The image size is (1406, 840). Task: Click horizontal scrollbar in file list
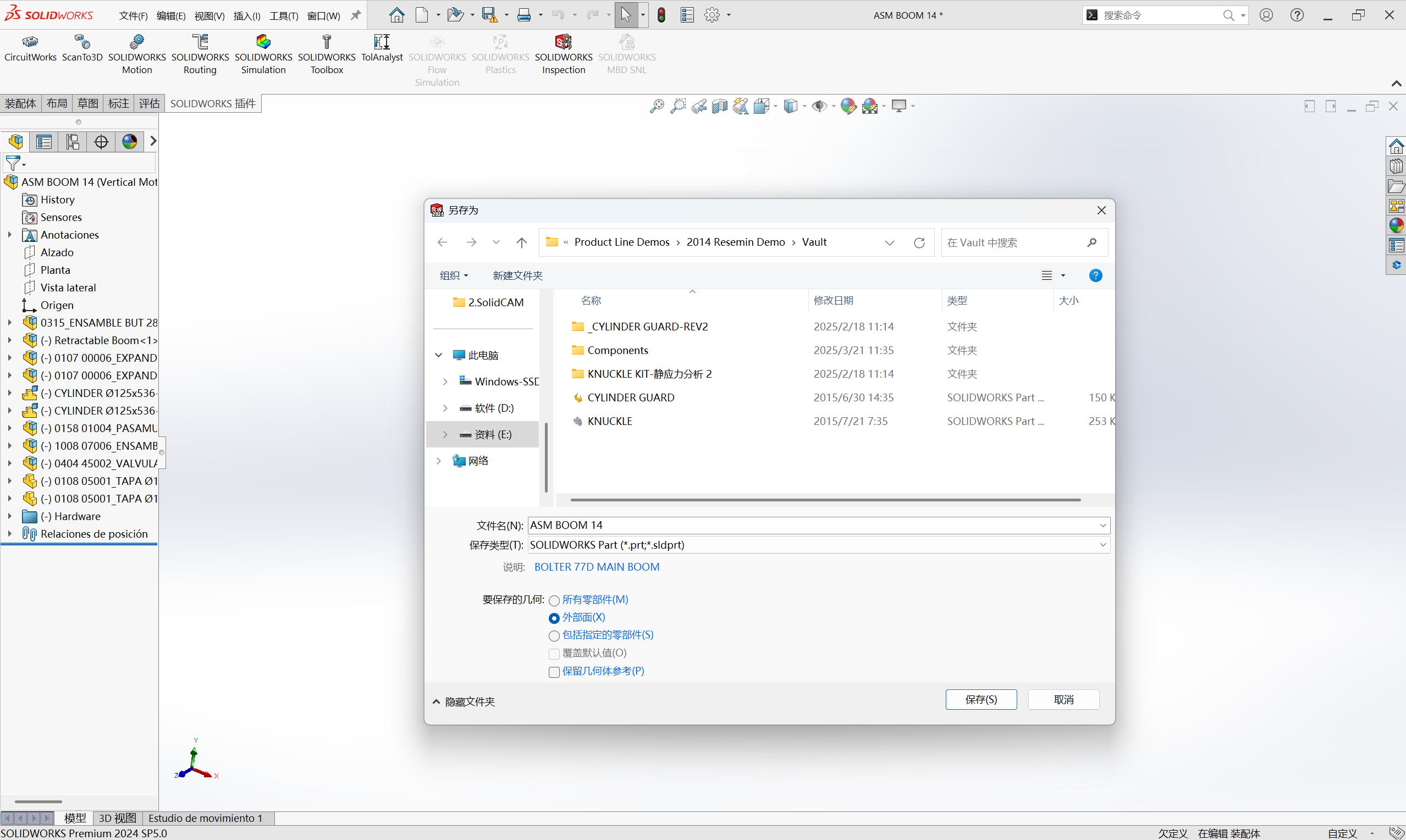coord(825,500)
